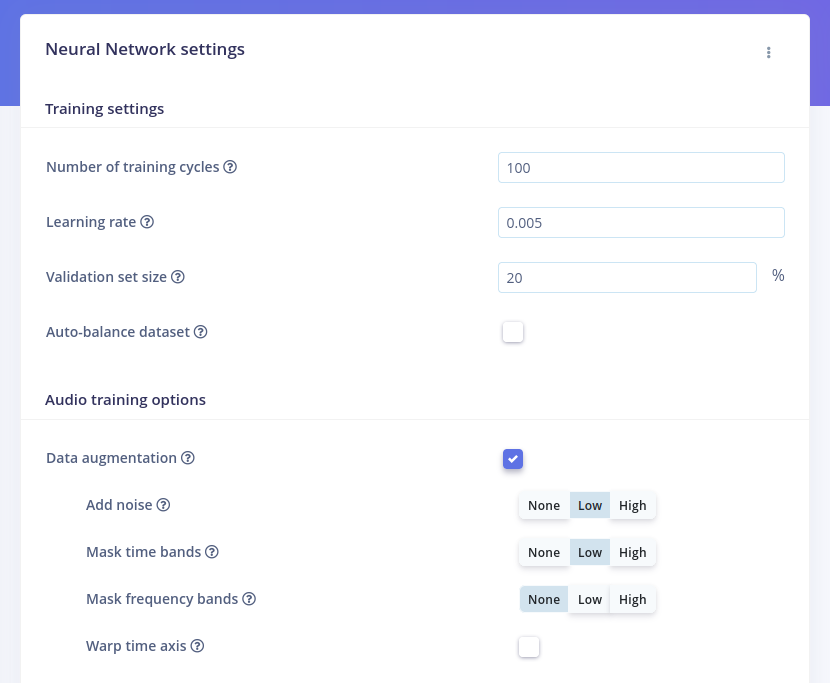Open help tooltip for Data augmentation
830x683 pixels.
pyautogui.click(x=188, y=458)
